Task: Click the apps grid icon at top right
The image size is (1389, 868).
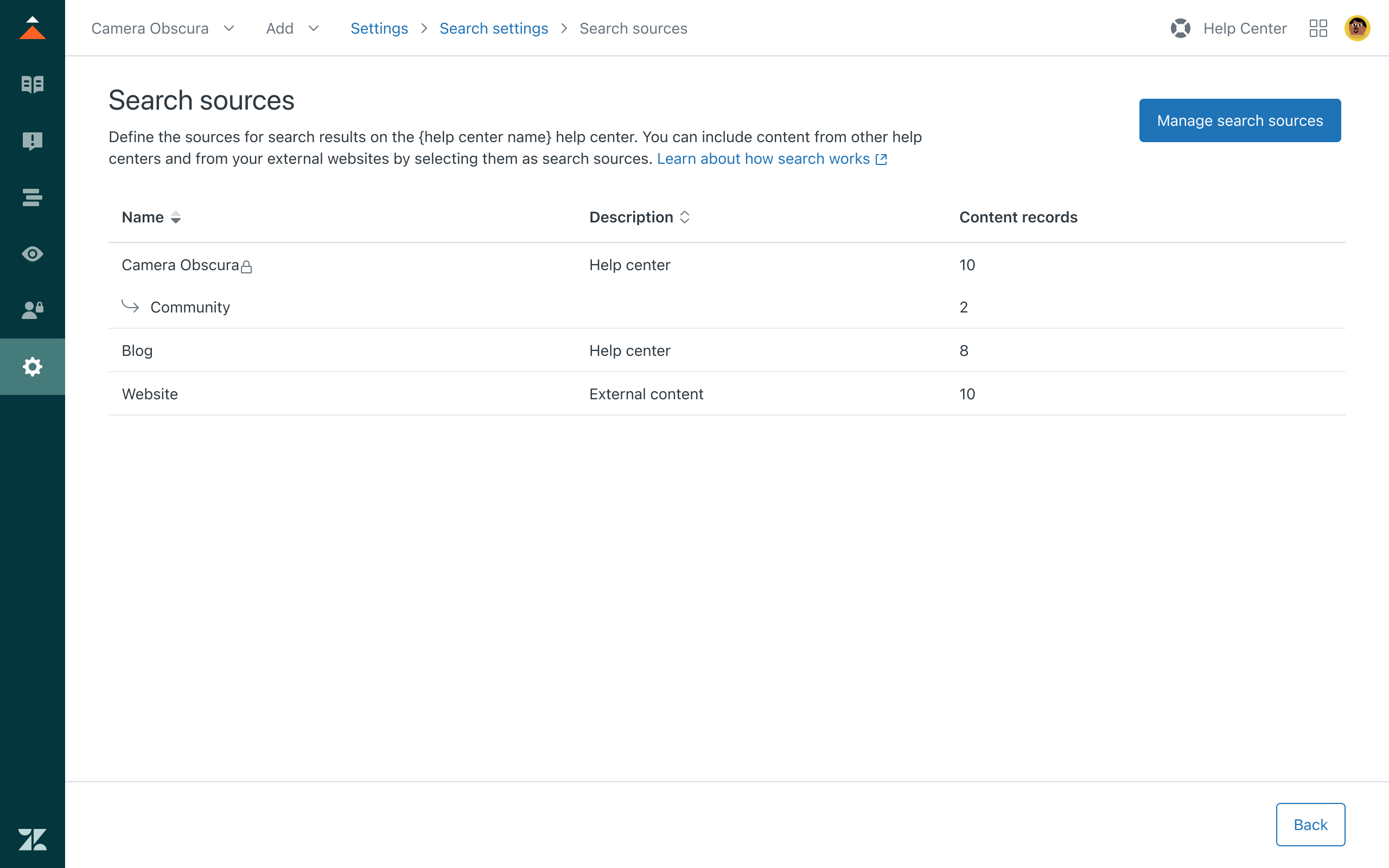Action: pos(1318,27)
